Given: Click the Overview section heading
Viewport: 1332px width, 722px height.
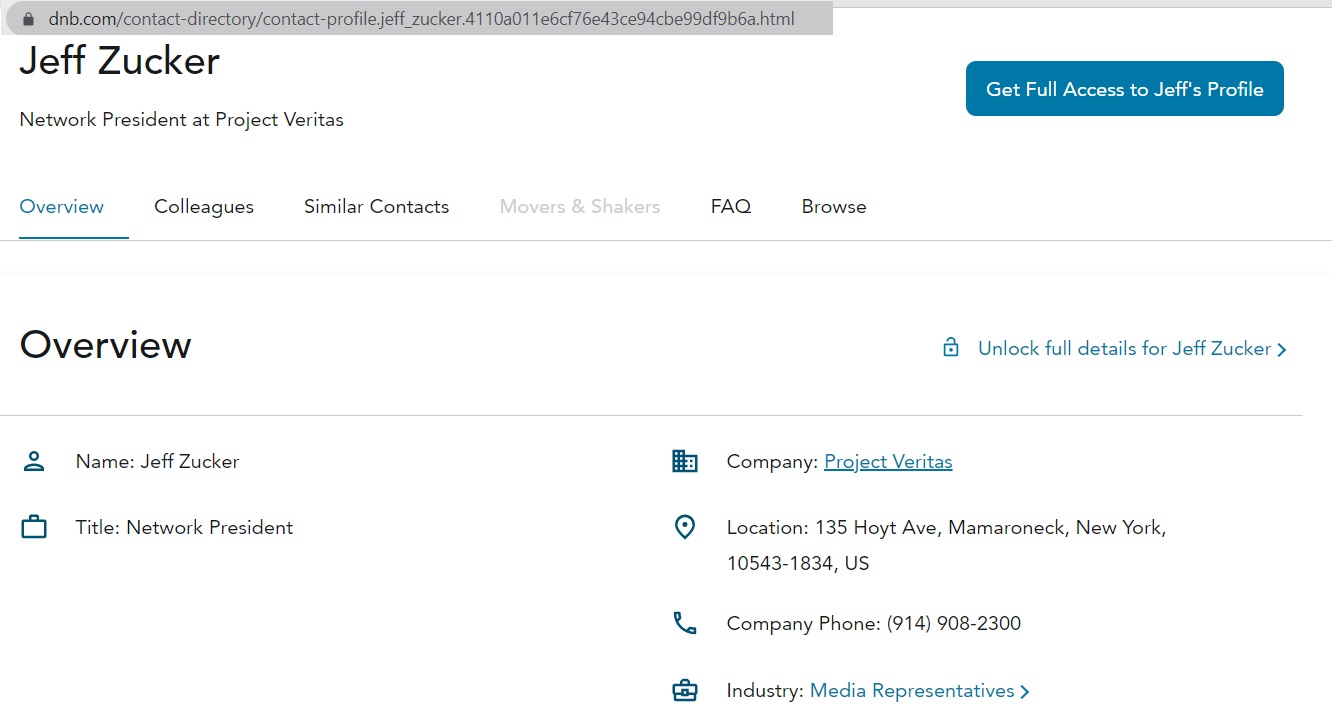Looking at the screenshot, I should coord(106,345).
